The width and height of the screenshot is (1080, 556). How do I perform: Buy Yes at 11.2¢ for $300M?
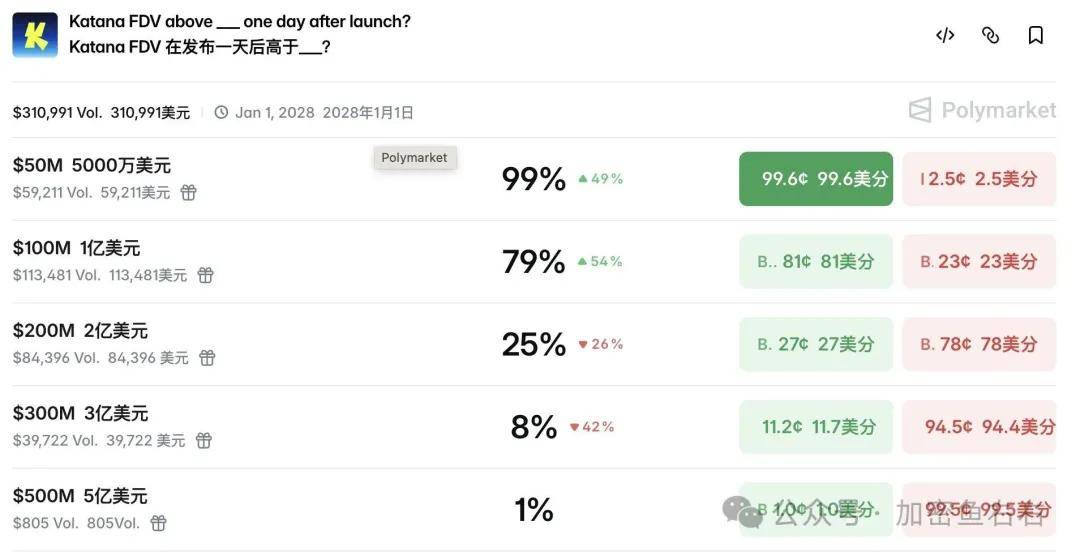[815, 427]
